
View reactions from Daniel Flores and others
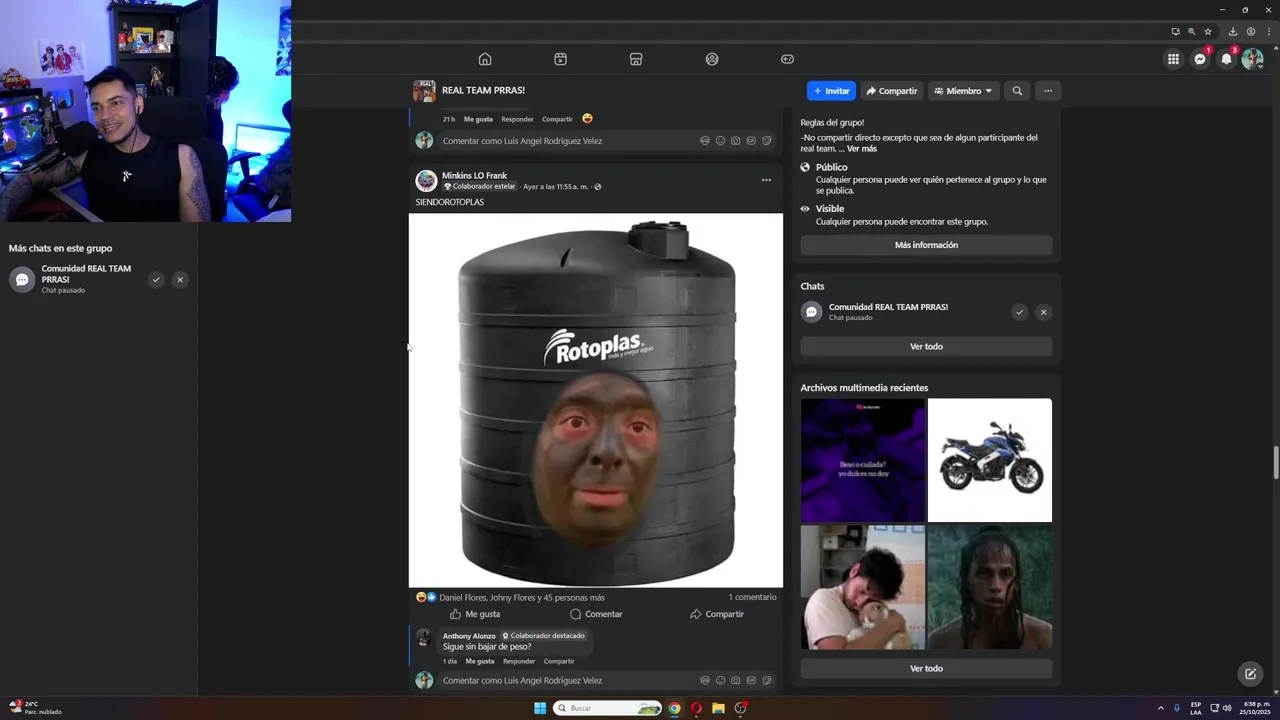point(521,597)
